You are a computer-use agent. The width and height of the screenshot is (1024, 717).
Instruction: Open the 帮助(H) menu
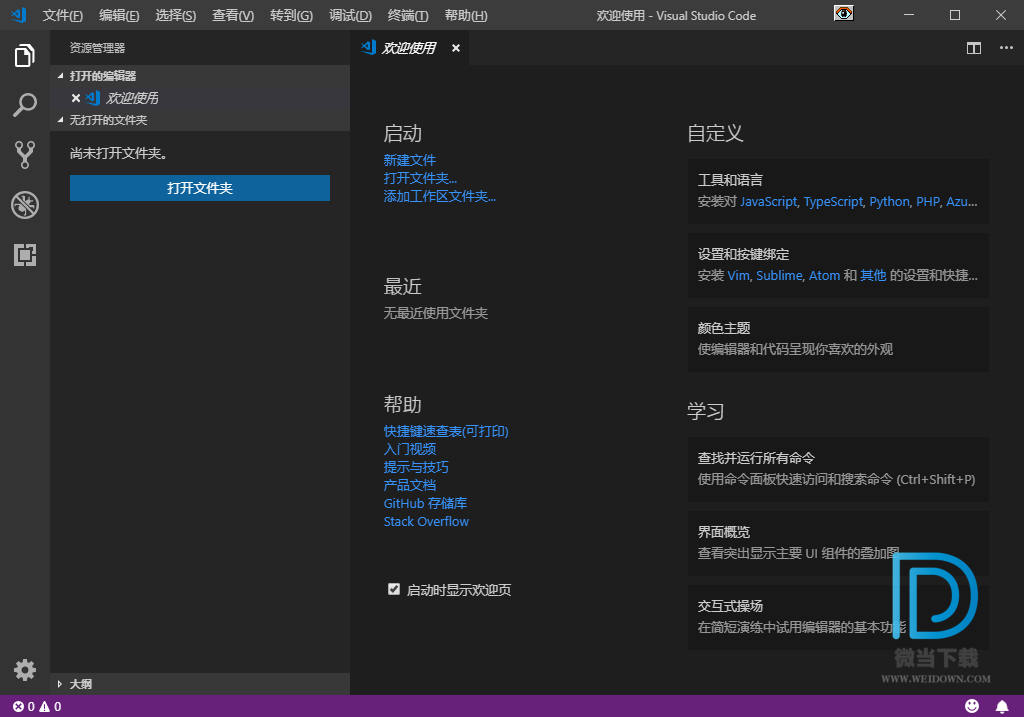pos(466,16)
